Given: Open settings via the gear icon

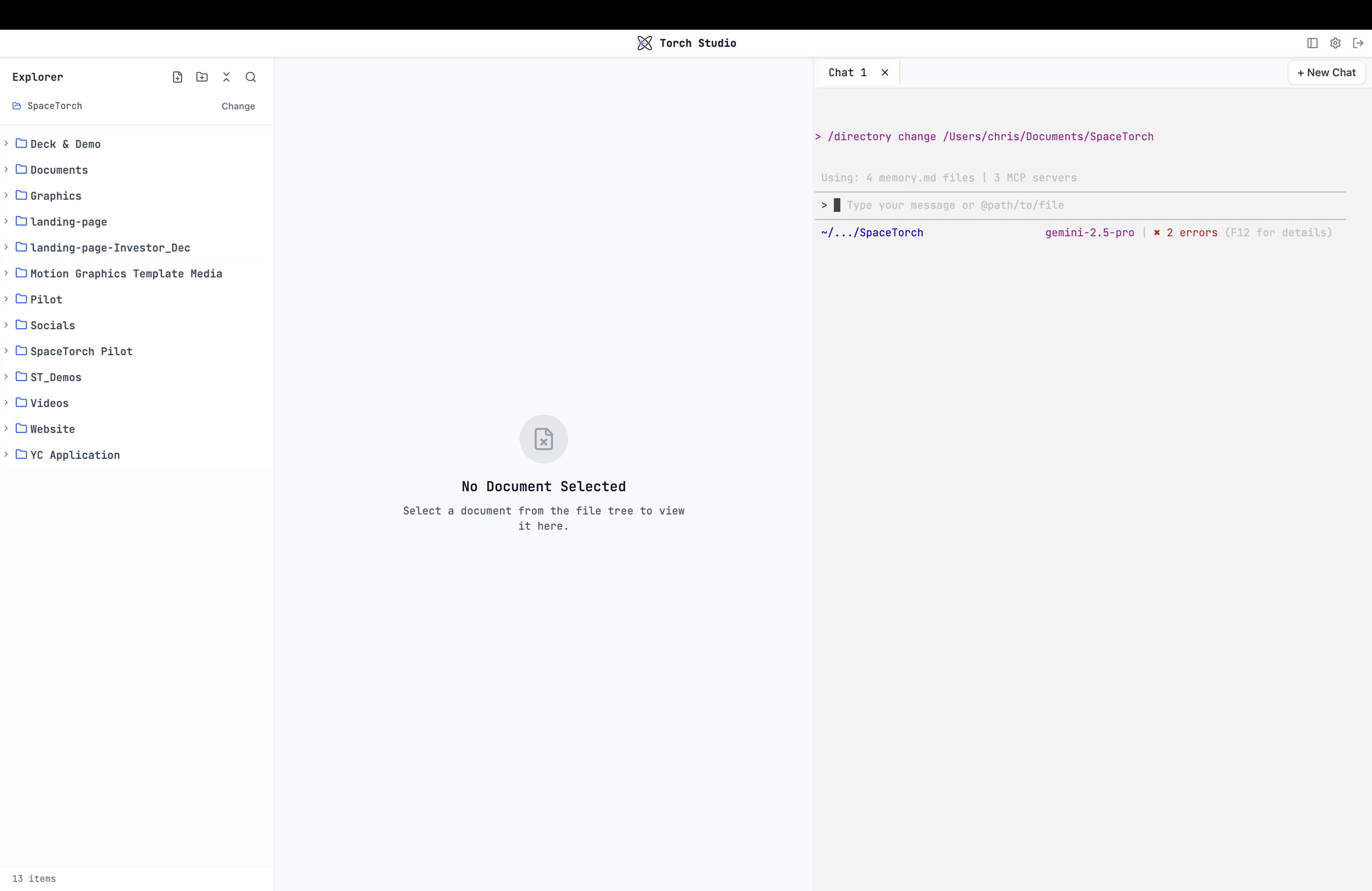Looking at the screenshot, I should pyautogui.click(x=1335, y=43).
